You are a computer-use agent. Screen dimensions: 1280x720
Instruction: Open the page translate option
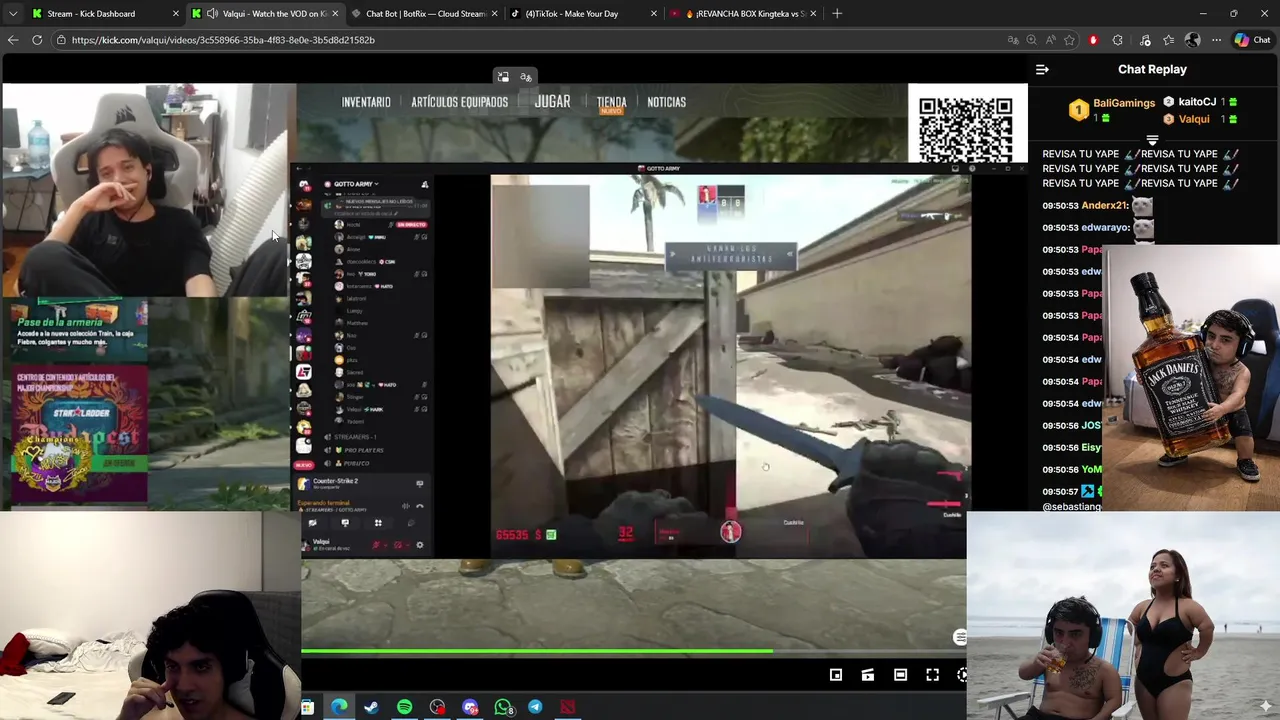point(1013,40)
